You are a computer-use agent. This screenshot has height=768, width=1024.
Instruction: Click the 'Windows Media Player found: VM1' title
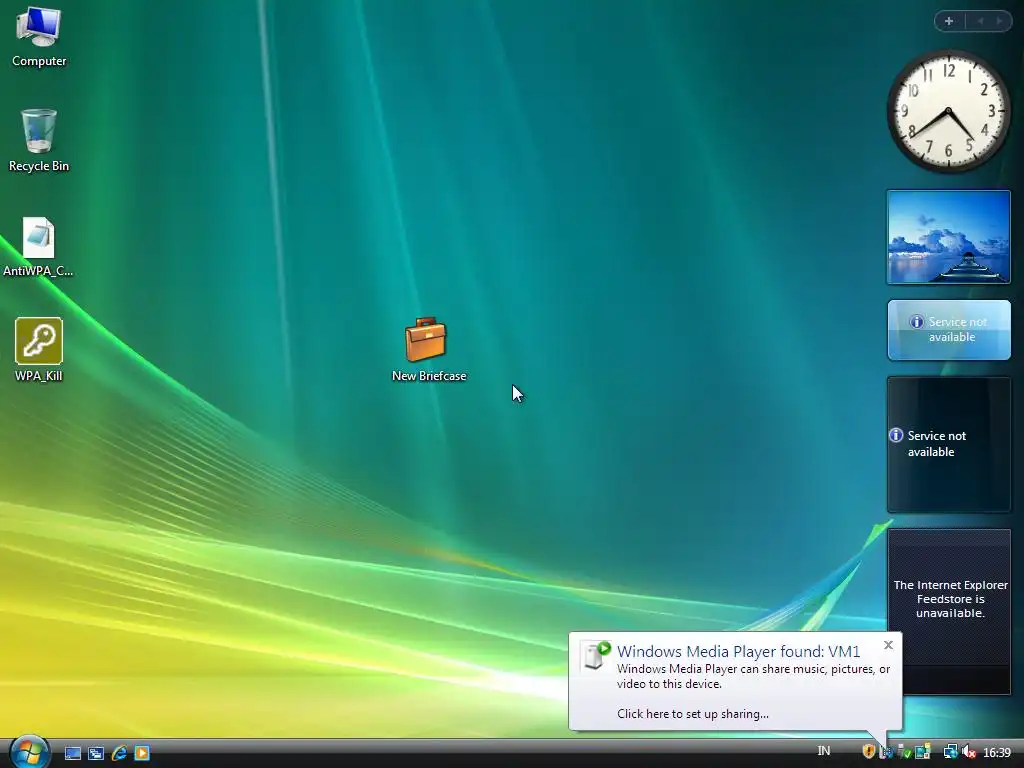(x=738, y=651)
